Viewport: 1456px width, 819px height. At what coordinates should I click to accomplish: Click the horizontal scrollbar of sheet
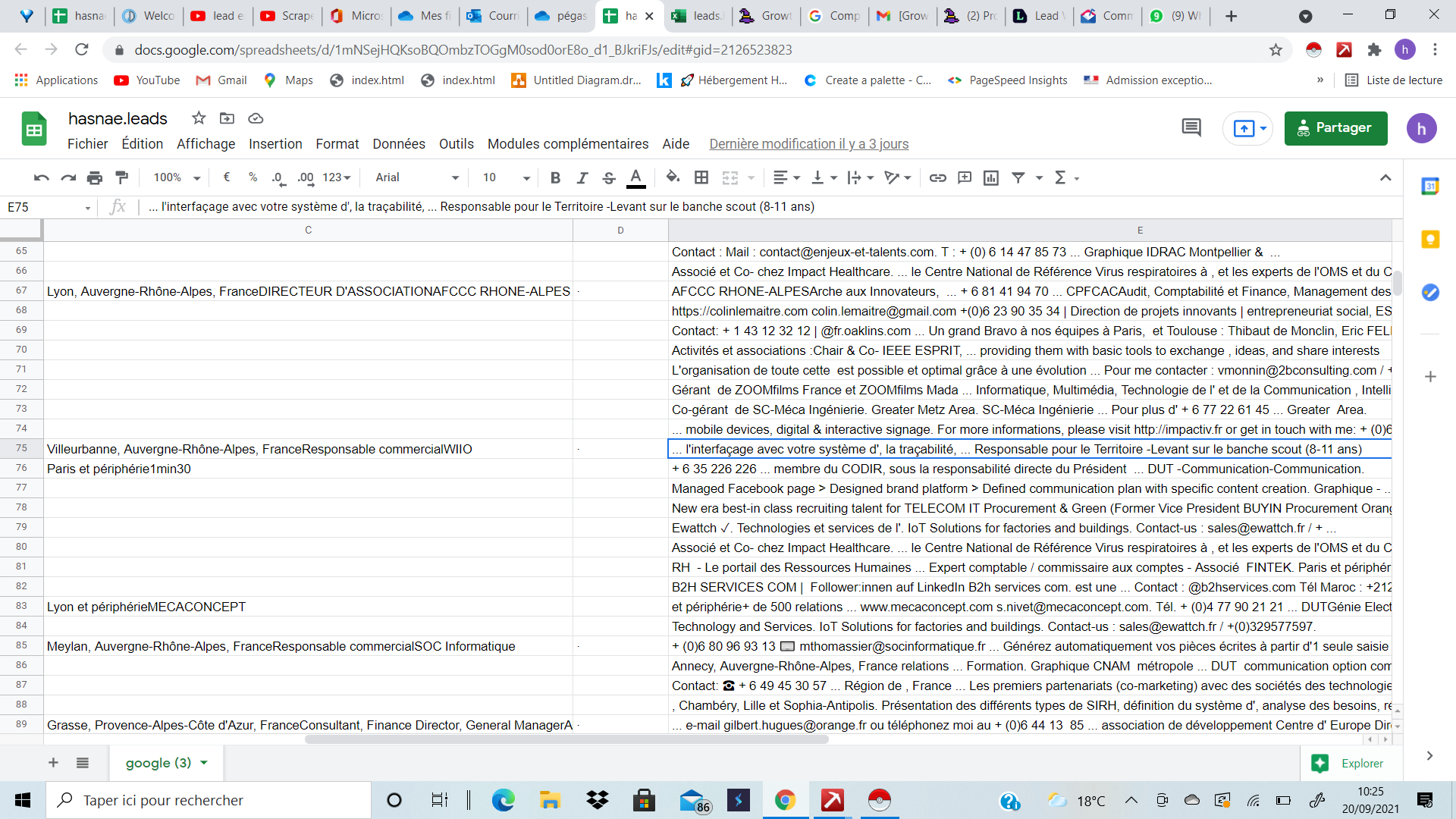pyautogui.click(x=566, y=739)
